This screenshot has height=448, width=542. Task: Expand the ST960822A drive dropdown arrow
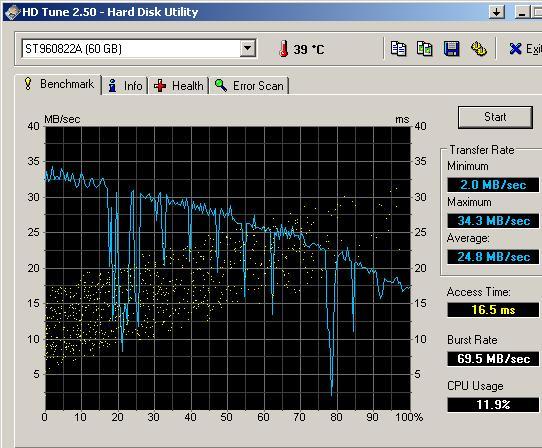coord(247,48)
